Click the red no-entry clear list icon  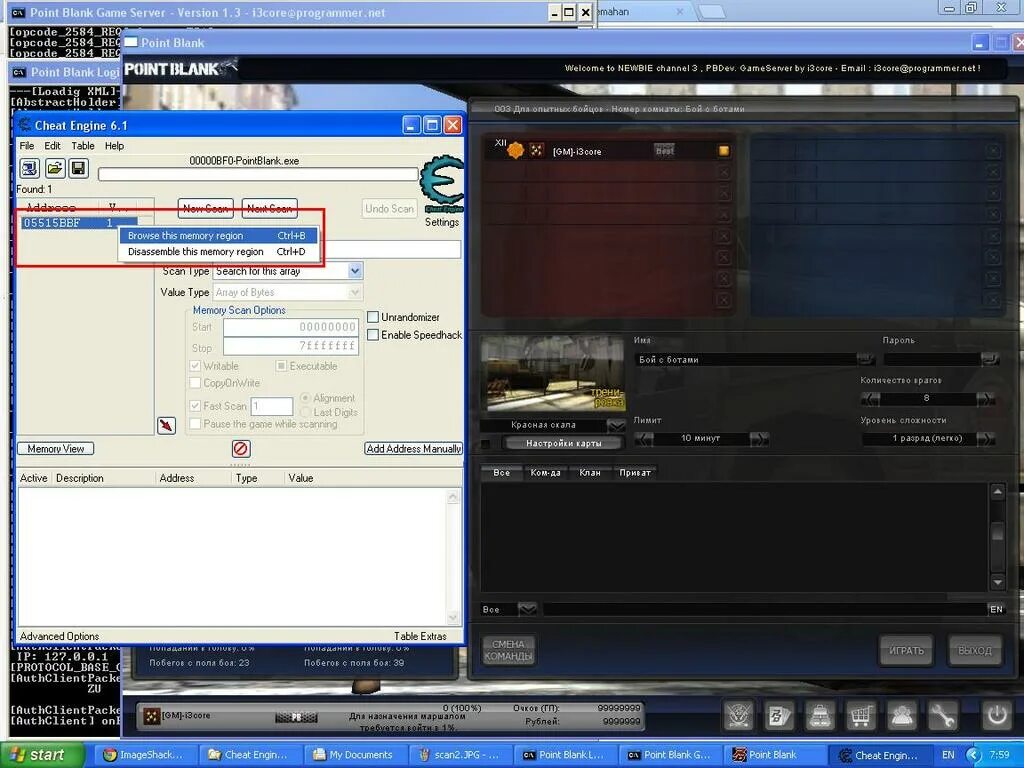click(241, 449)
